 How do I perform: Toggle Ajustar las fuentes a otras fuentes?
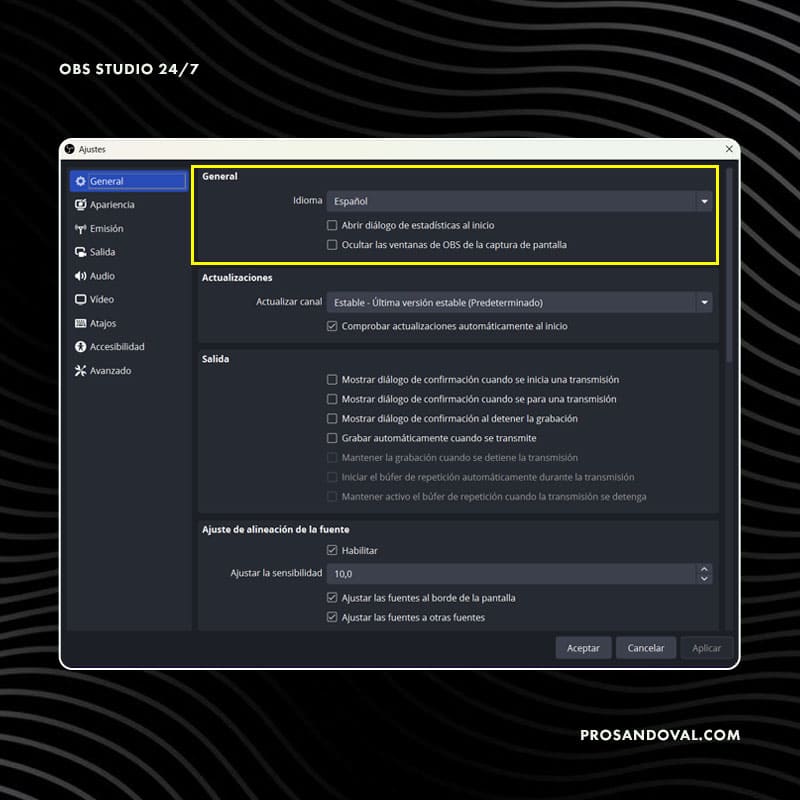(x=332, y=617)
